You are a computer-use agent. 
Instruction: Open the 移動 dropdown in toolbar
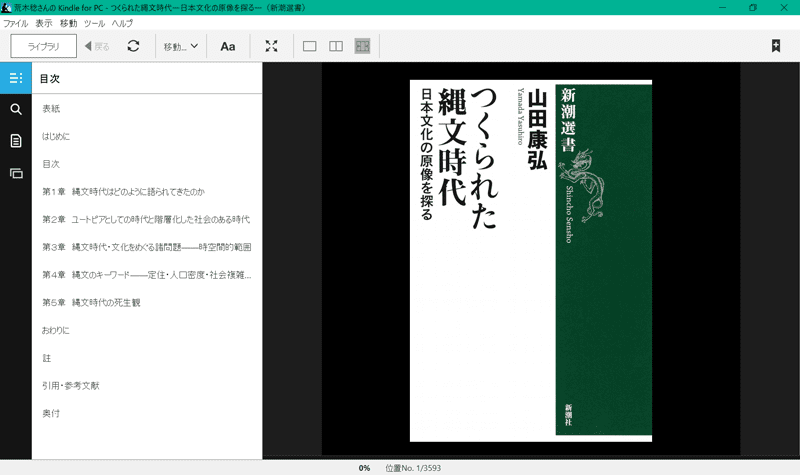point(181,46)
